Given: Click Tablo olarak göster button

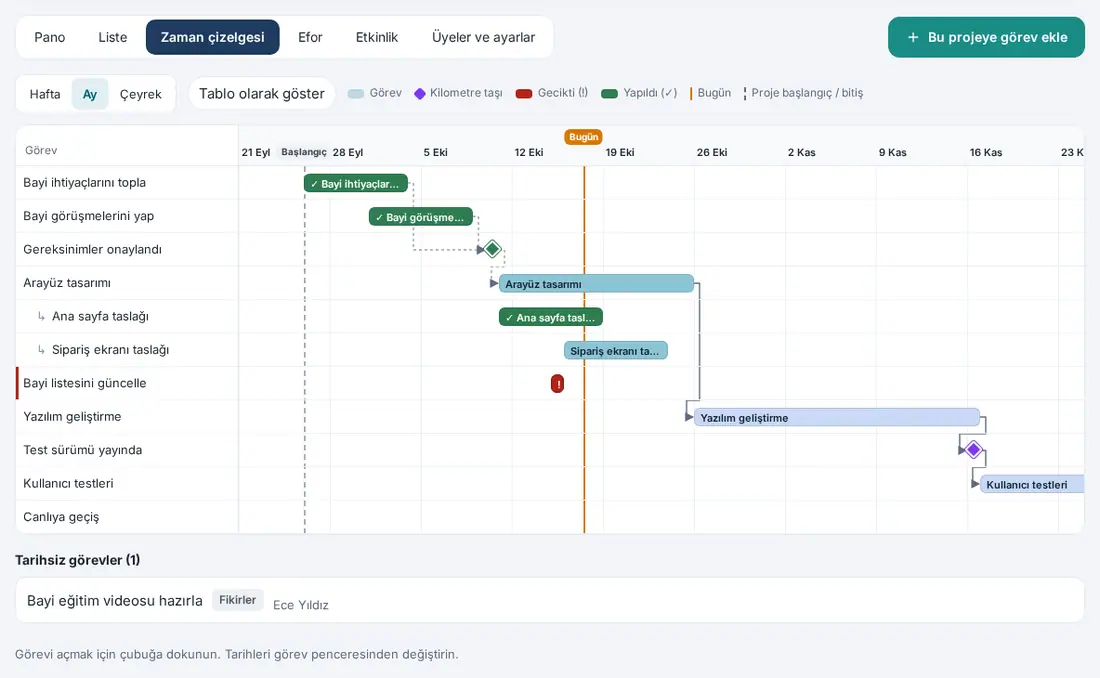Looking at the screenshot, I should [x=262, y=94].
